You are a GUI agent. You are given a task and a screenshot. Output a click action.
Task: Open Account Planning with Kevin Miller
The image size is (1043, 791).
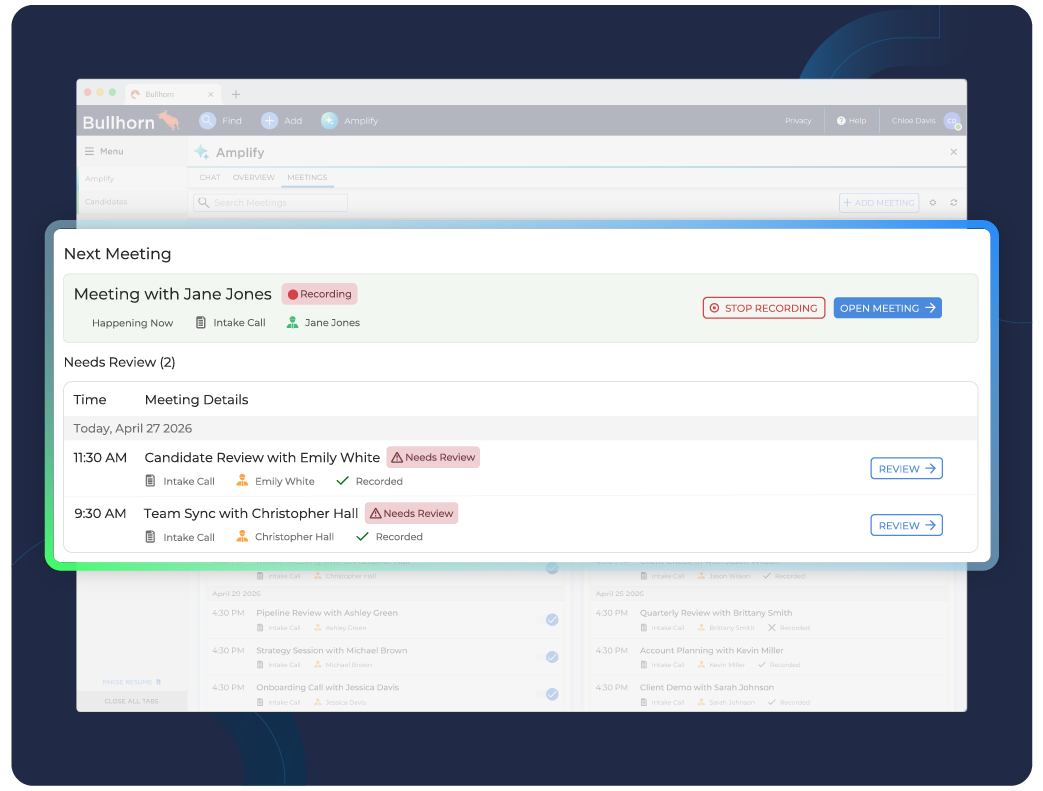(711, 650)
